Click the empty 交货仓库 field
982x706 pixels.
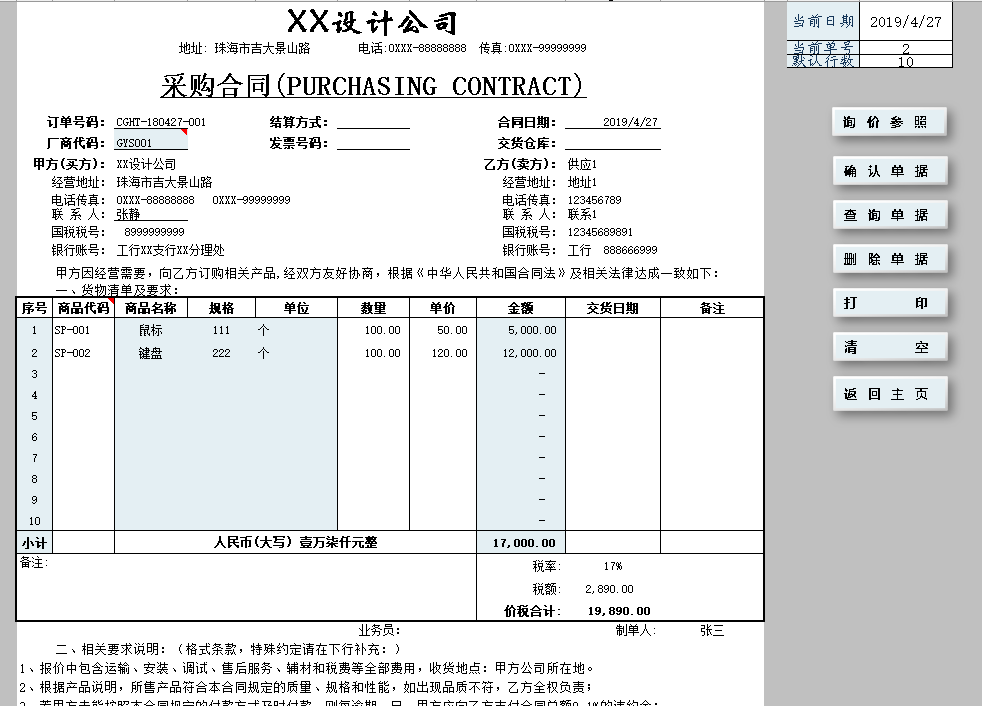click(x=612, y=143)
